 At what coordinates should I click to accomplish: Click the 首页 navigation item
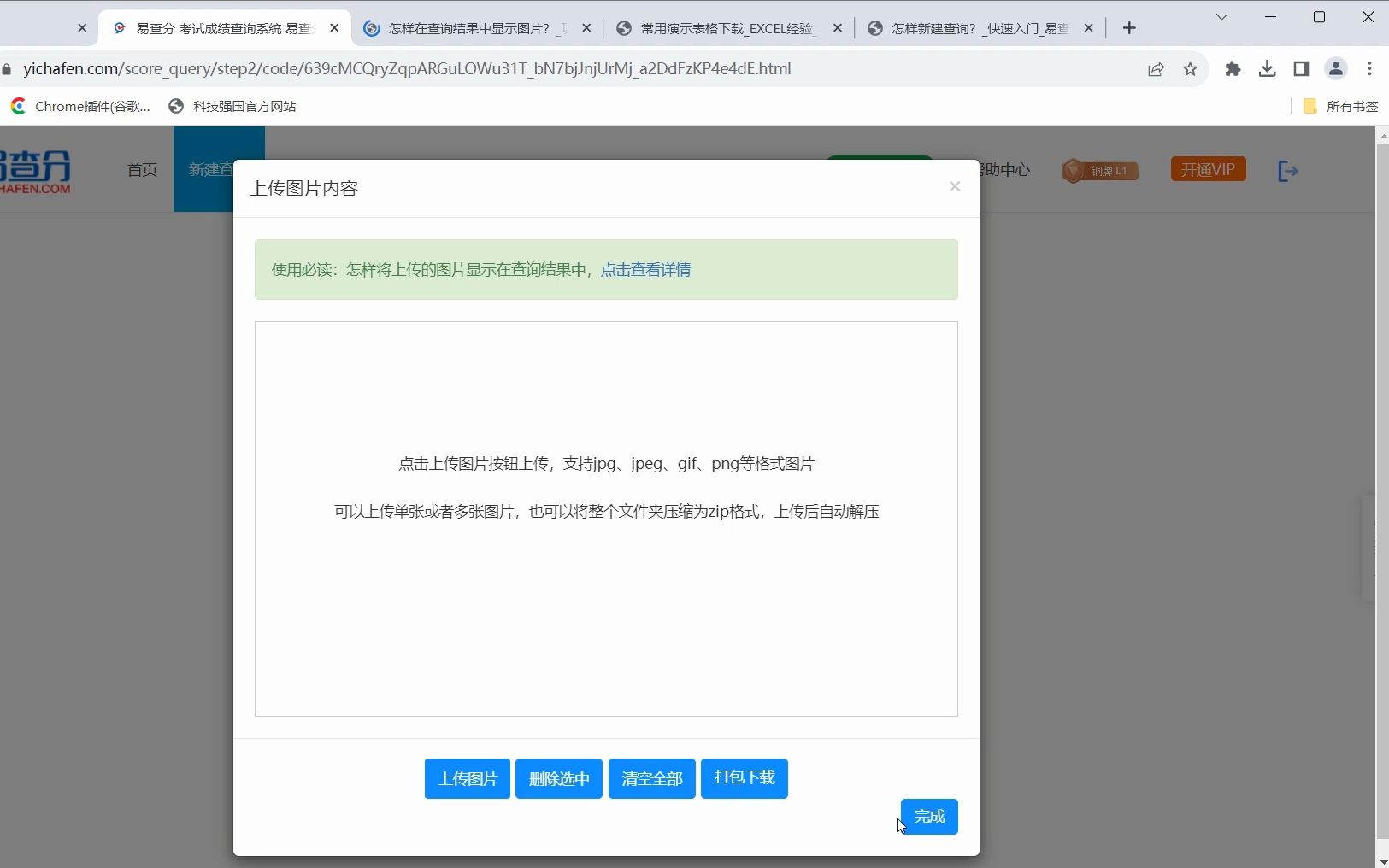(x=142, y=170)
